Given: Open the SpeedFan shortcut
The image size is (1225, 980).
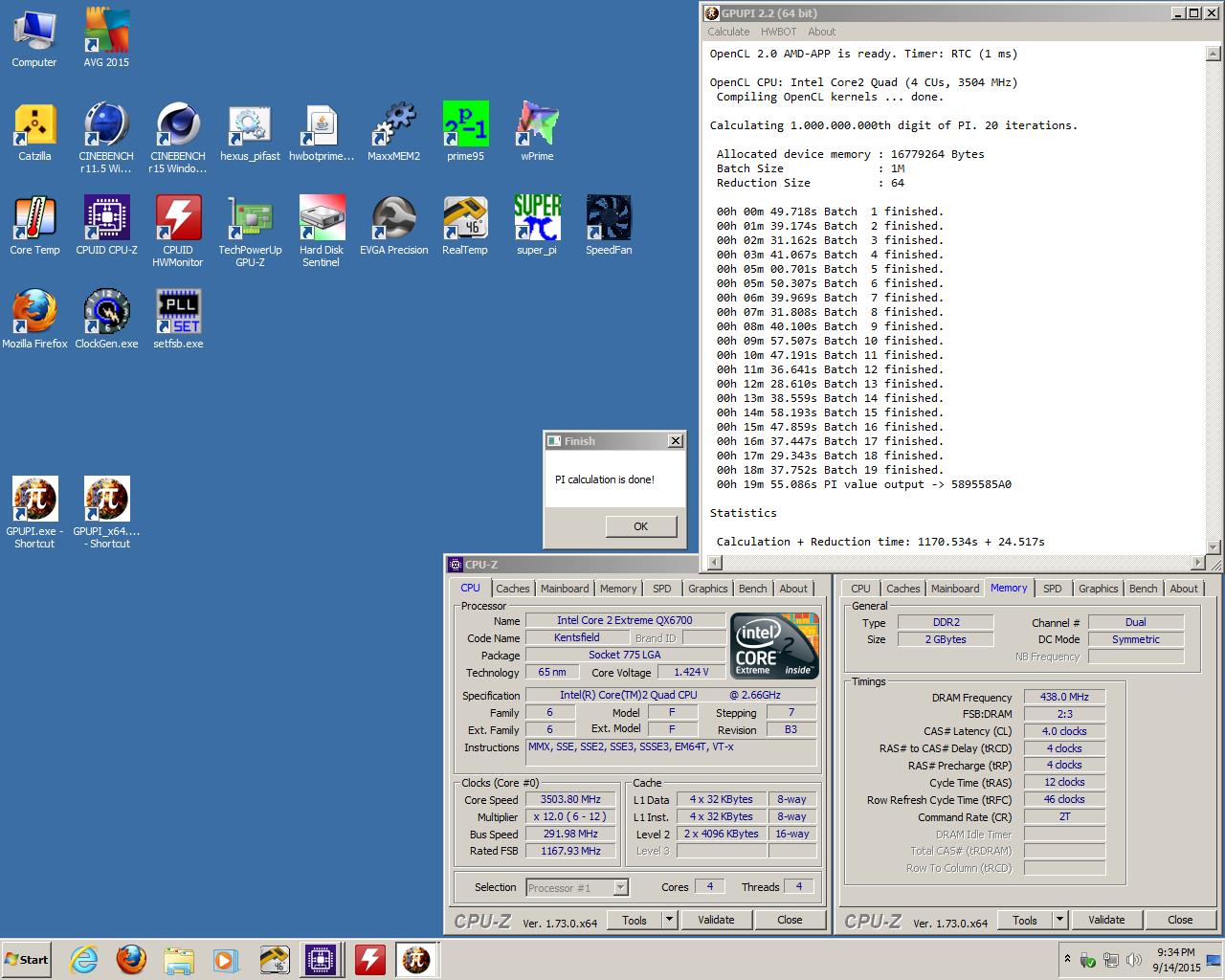Looking at the screenshot, I should [x=609, y=226].
